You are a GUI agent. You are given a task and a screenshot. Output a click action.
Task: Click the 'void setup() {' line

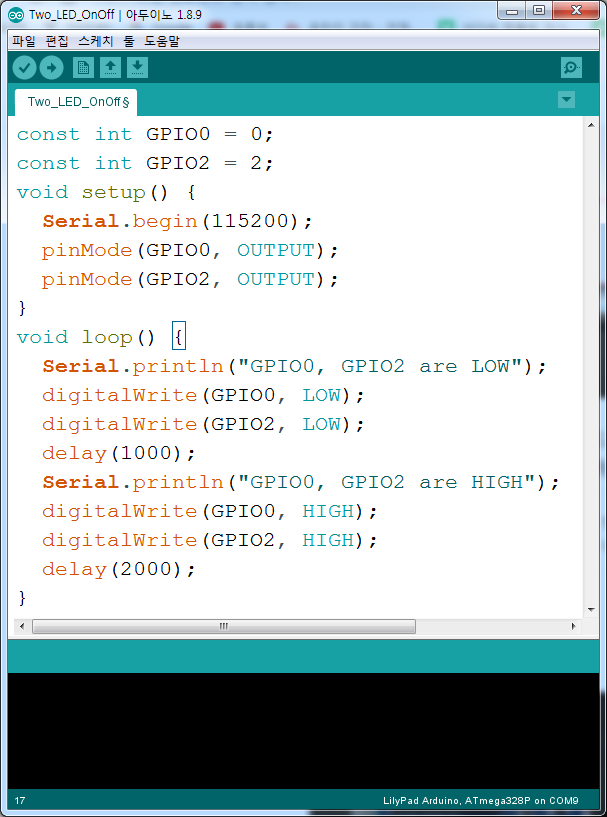pos(106,193)
